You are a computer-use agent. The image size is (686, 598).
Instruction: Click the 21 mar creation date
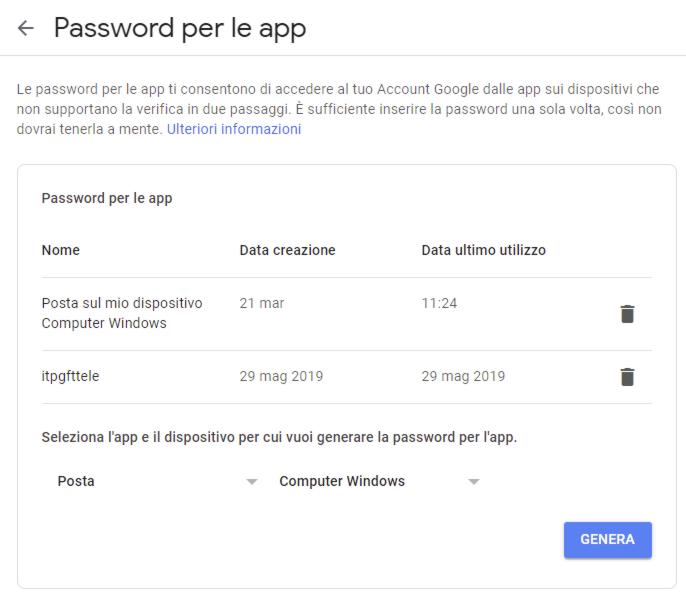[262, 303]
